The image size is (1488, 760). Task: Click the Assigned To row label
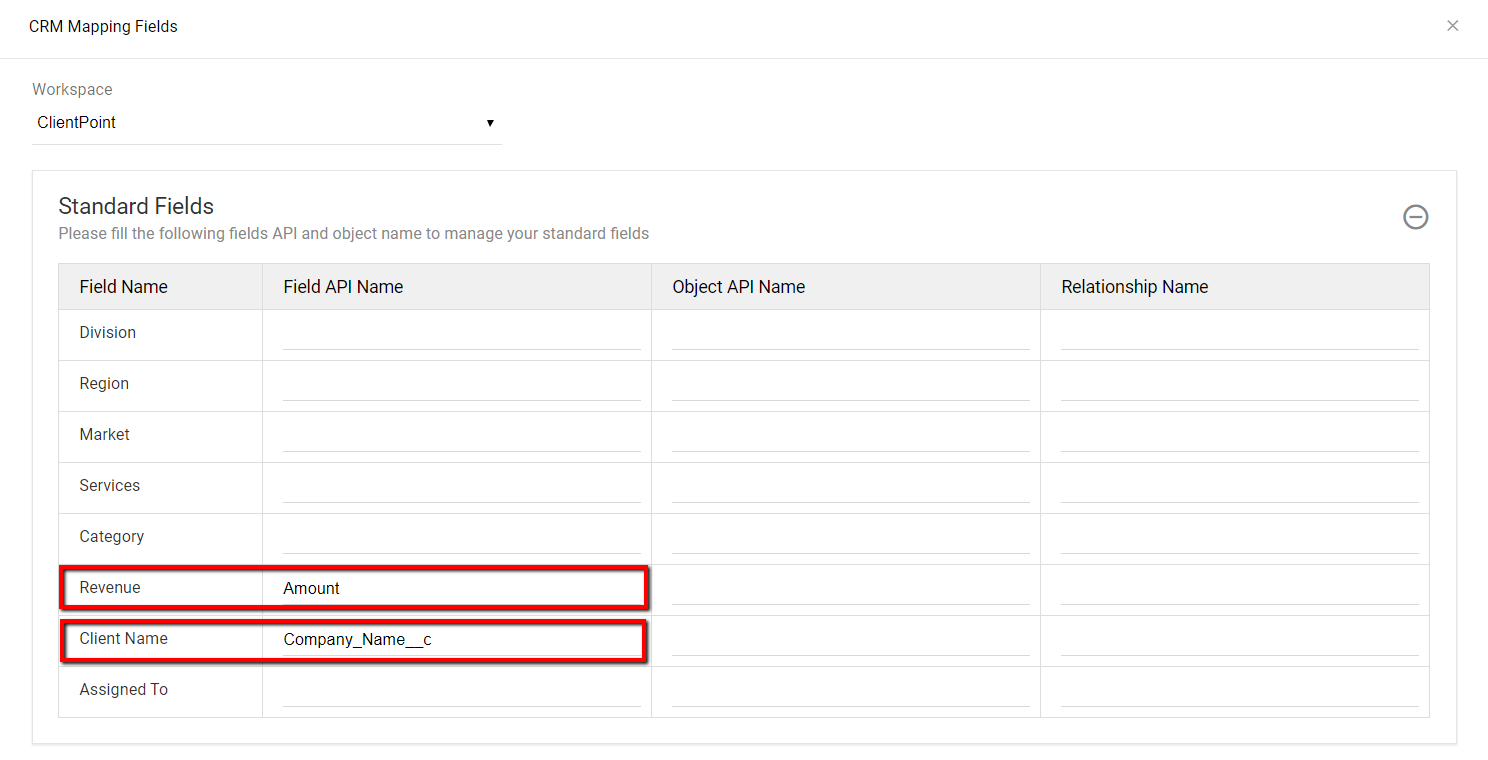(123, 690)
